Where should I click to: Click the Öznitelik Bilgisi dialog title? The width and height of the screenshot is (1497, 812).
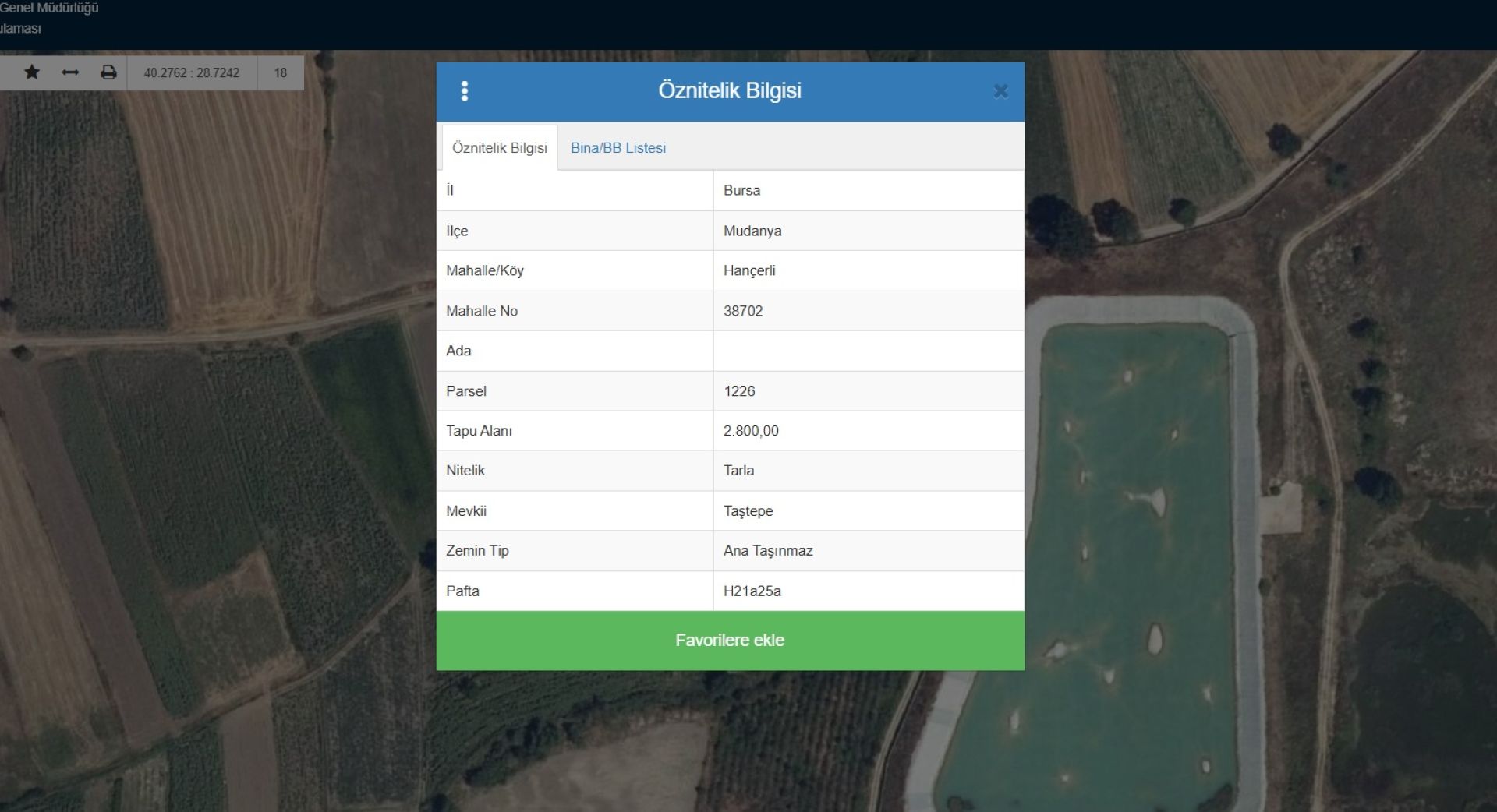[x=730, y=91]
